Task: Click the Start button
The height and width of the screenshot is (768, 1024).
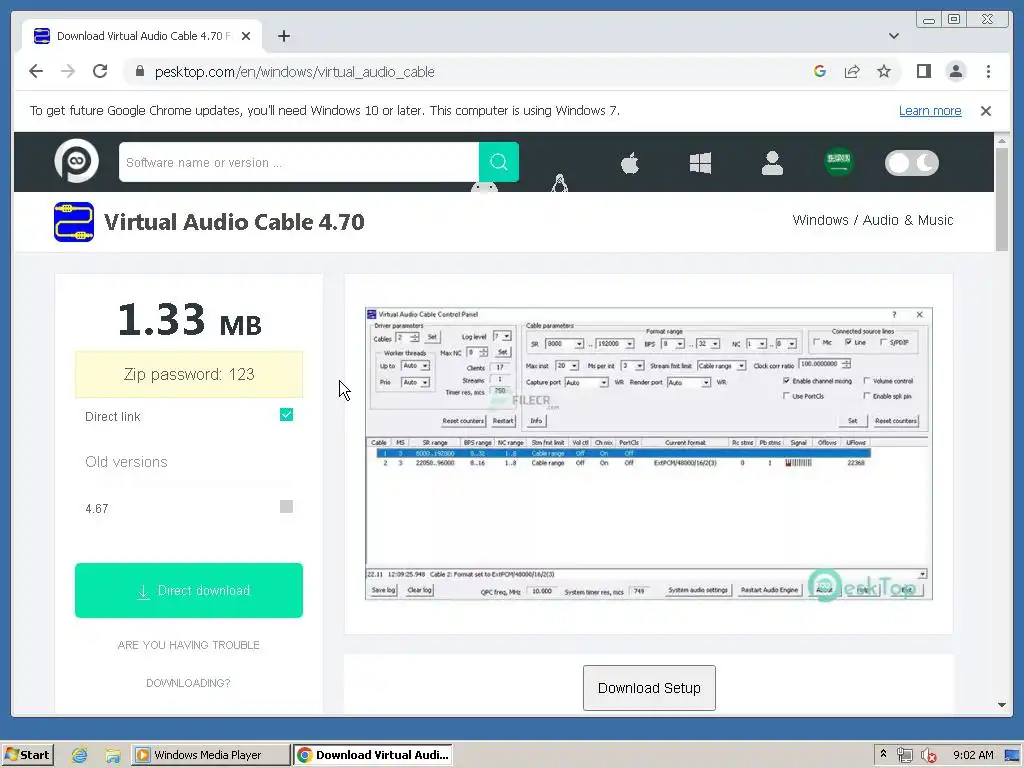Action: pos(27,755)
